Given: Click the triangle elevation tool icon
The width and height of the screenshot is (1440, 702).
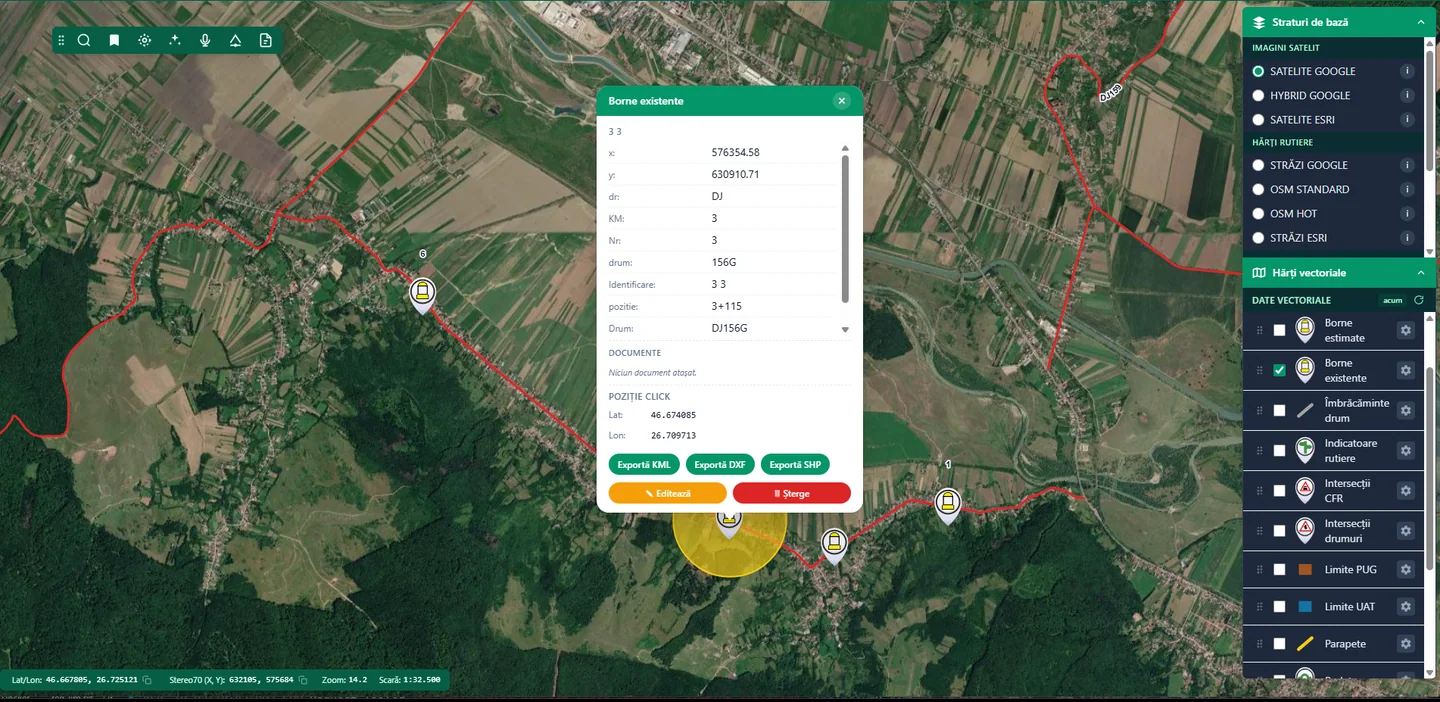Looking at the screenshot, I should (235, 40).
